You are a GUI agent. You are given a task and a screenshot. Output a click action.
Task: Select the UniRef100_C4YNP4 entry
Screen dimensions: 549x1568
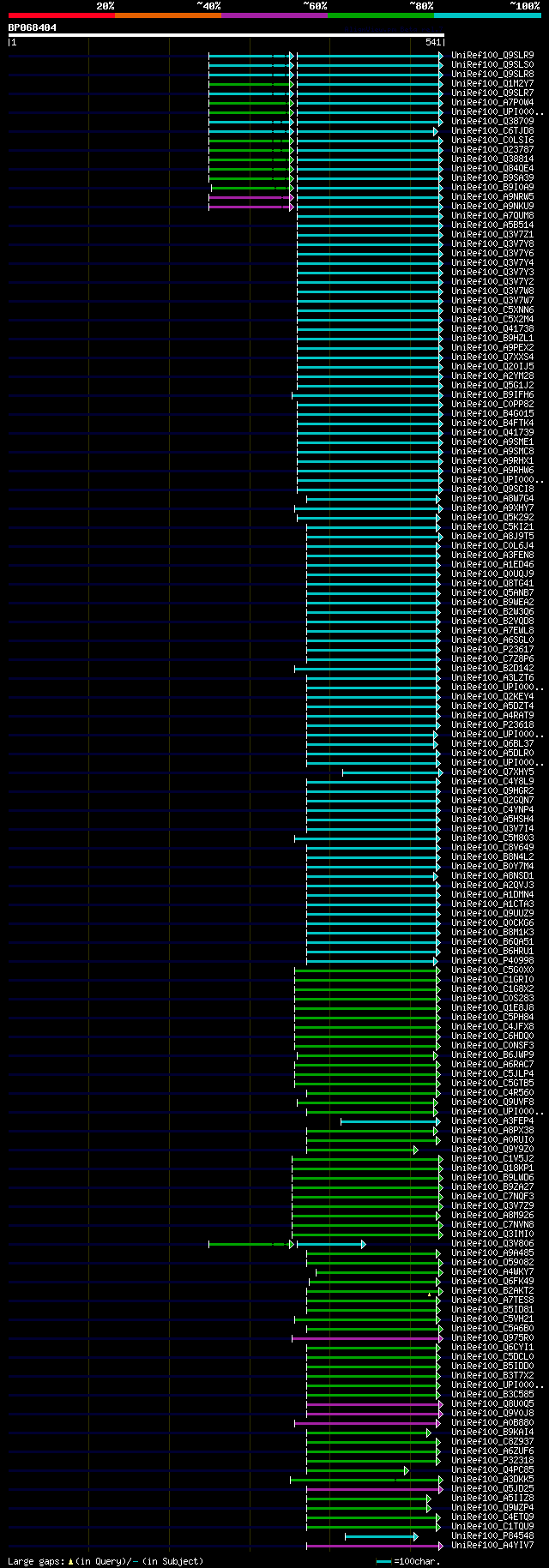pos(492,810)
